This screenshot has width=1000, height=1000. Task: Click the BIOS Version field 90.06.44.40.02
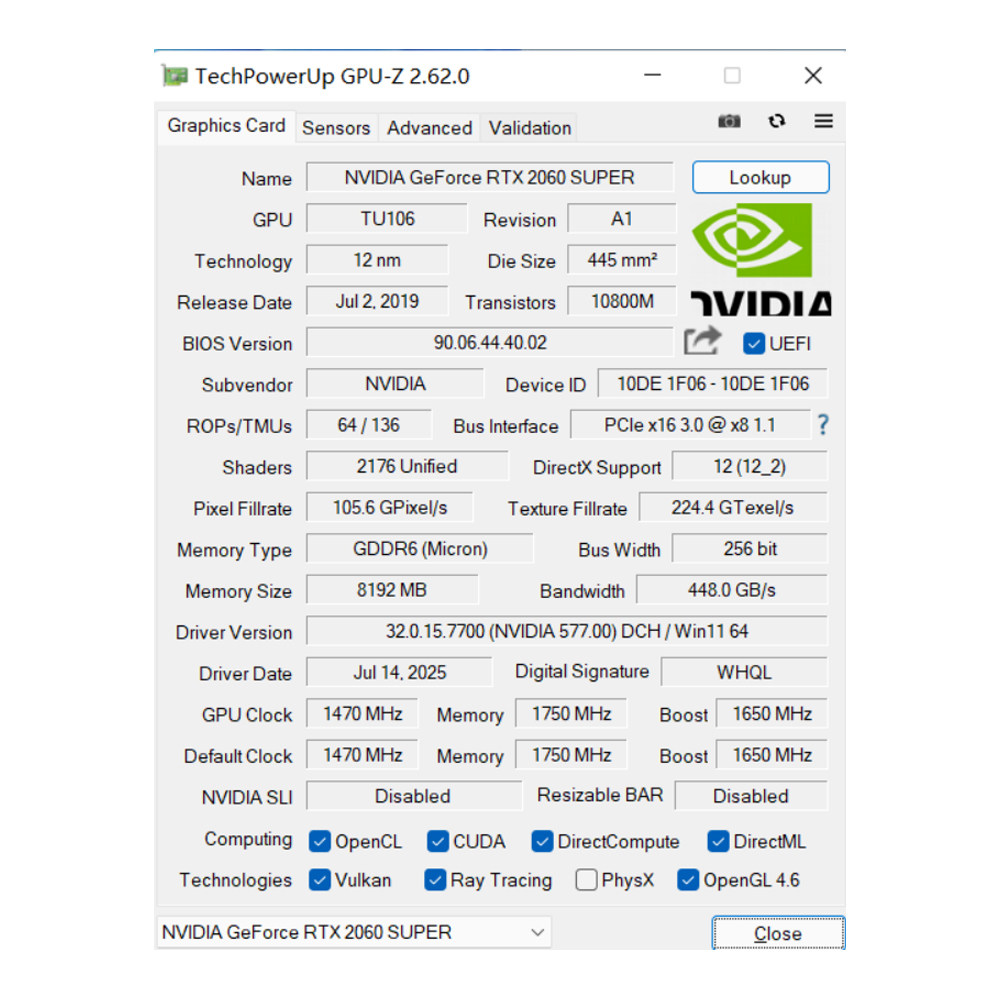click(x=489, y=342)
